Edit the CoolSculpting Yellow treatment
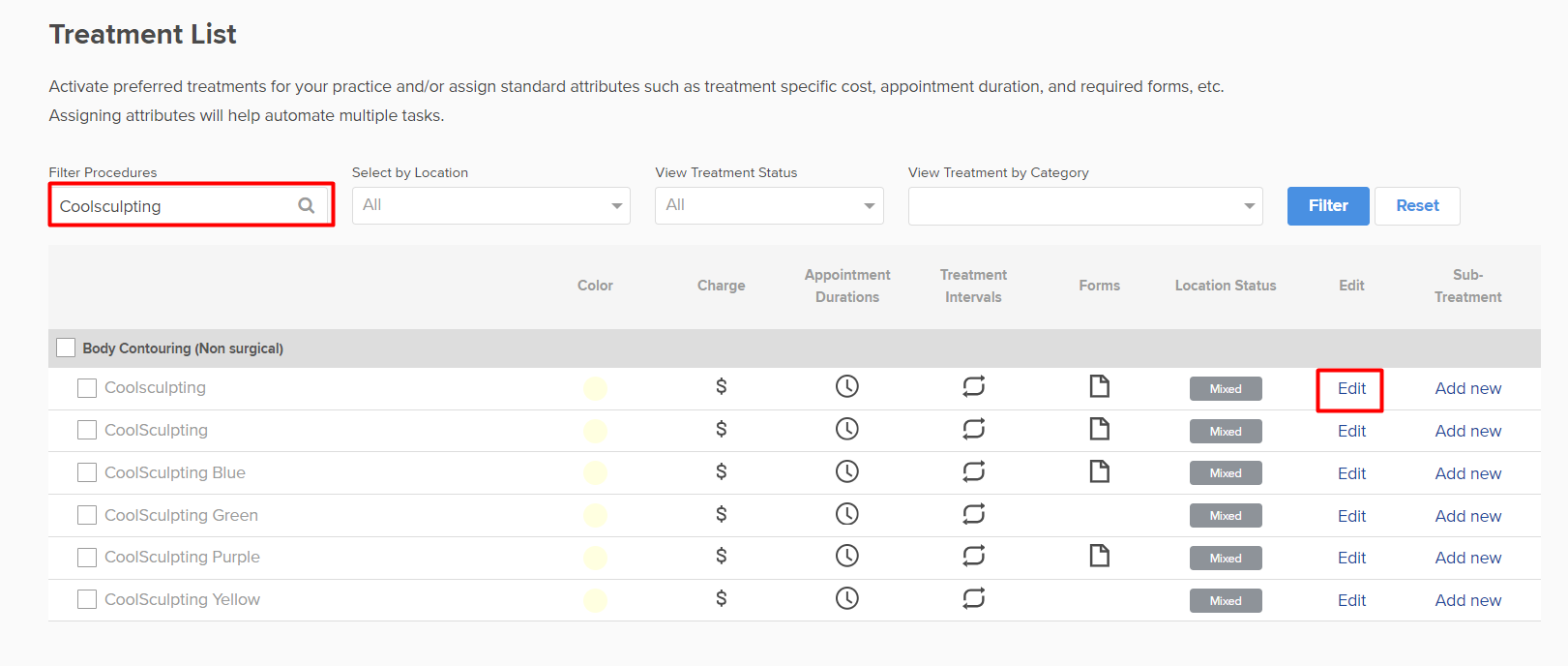1568x666 pixels. pyautogui.click(x=1351, y=600)
